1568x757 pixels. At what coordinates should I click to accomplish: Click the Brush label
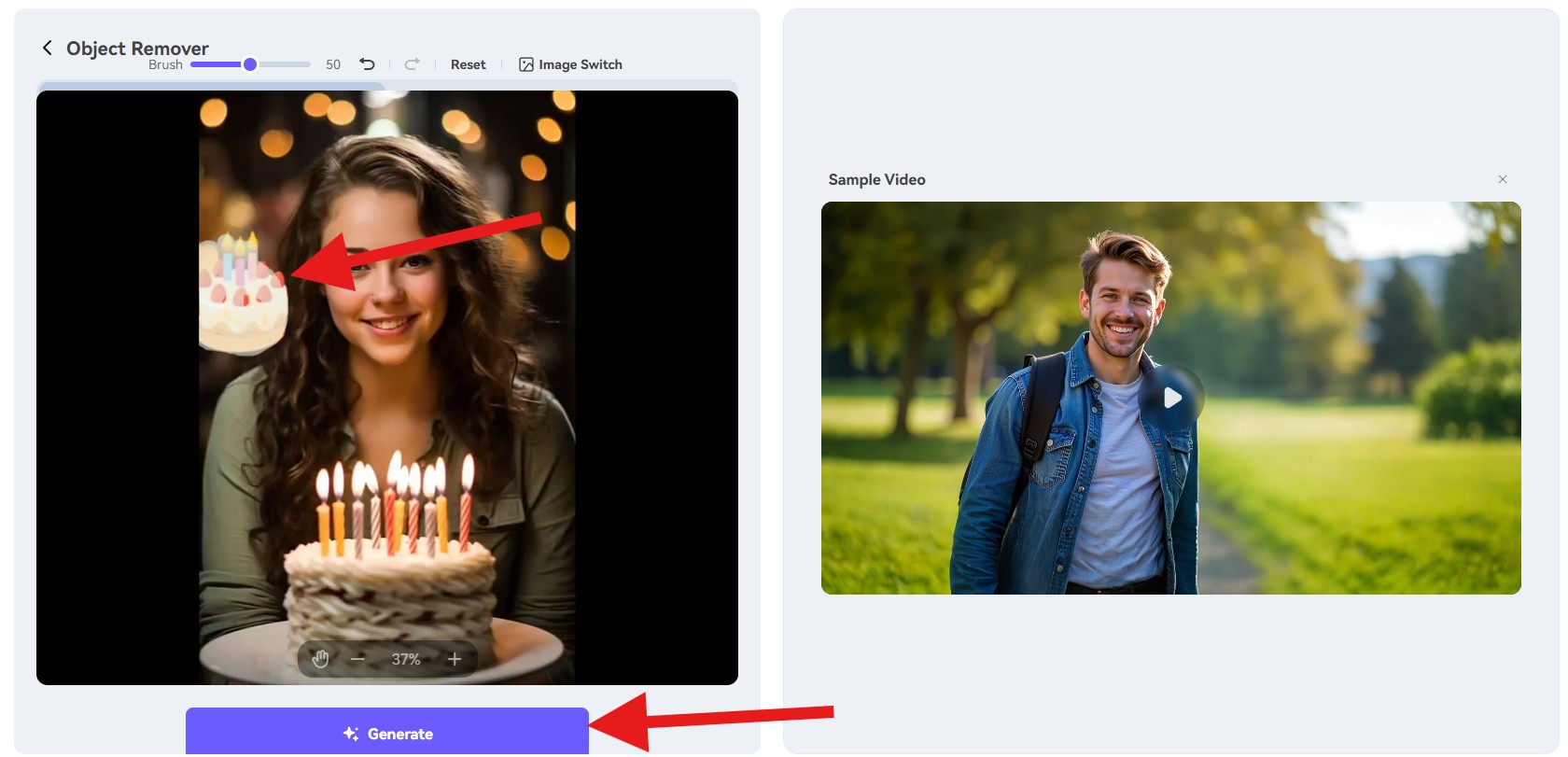(165, 64)
